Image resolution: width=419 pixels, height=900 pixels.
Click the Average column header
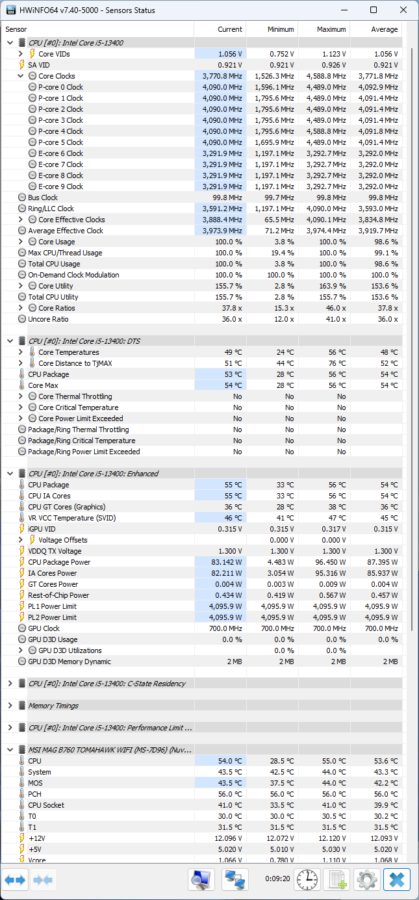coord(376,29)
